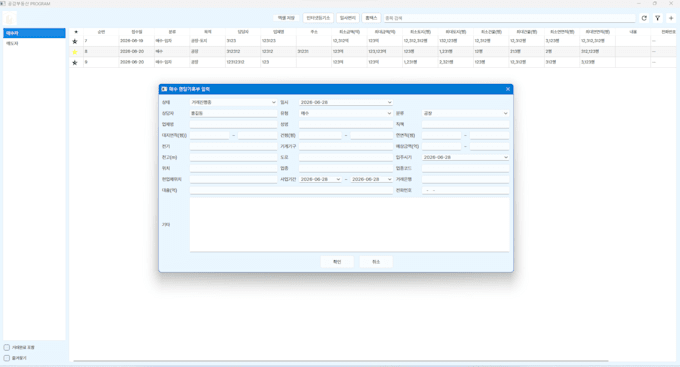Image resolution: width=680 pixels, height=367 pixels.
Task: Click the large 기타 notes text area
Action: 350,225
